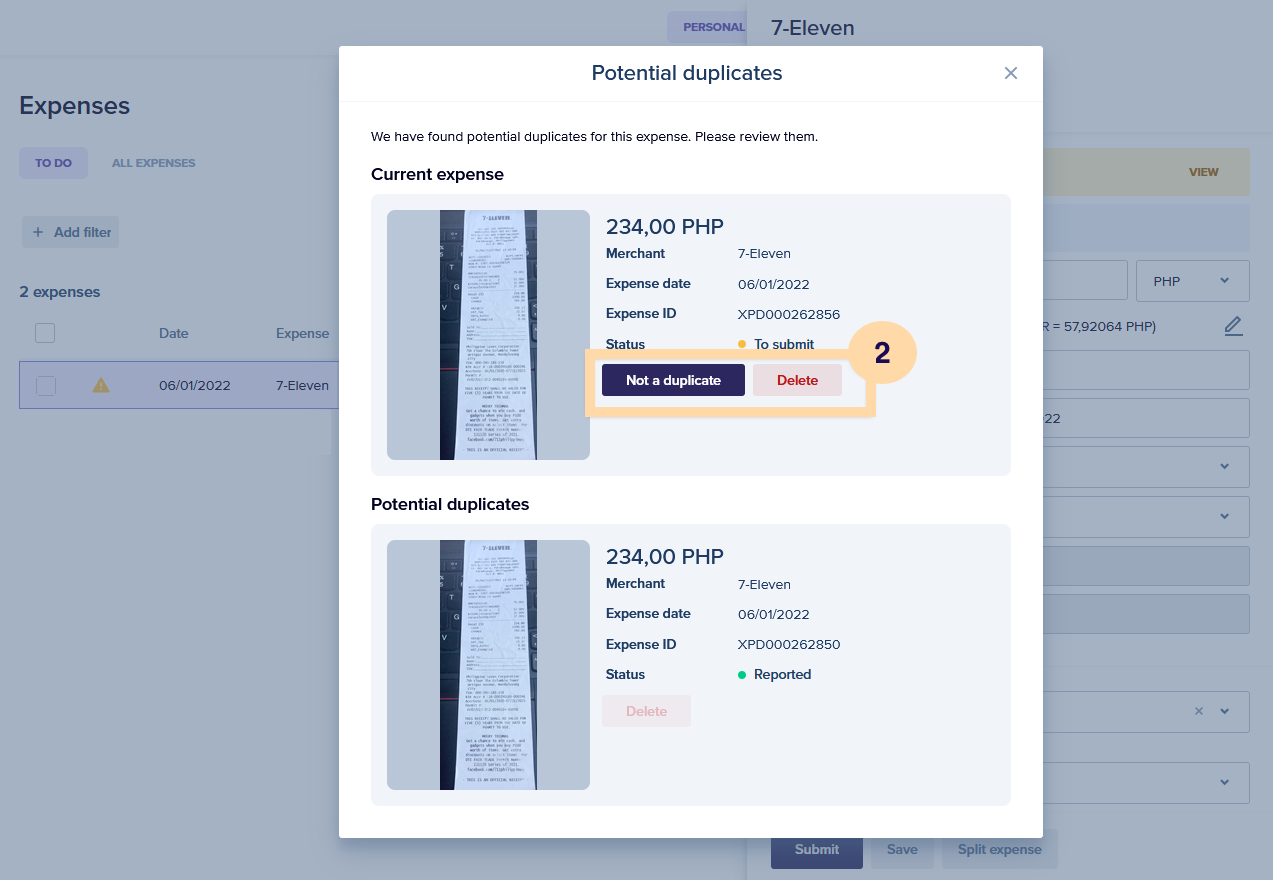
Task: Click the Save button
Action: (x=902, y=849)
